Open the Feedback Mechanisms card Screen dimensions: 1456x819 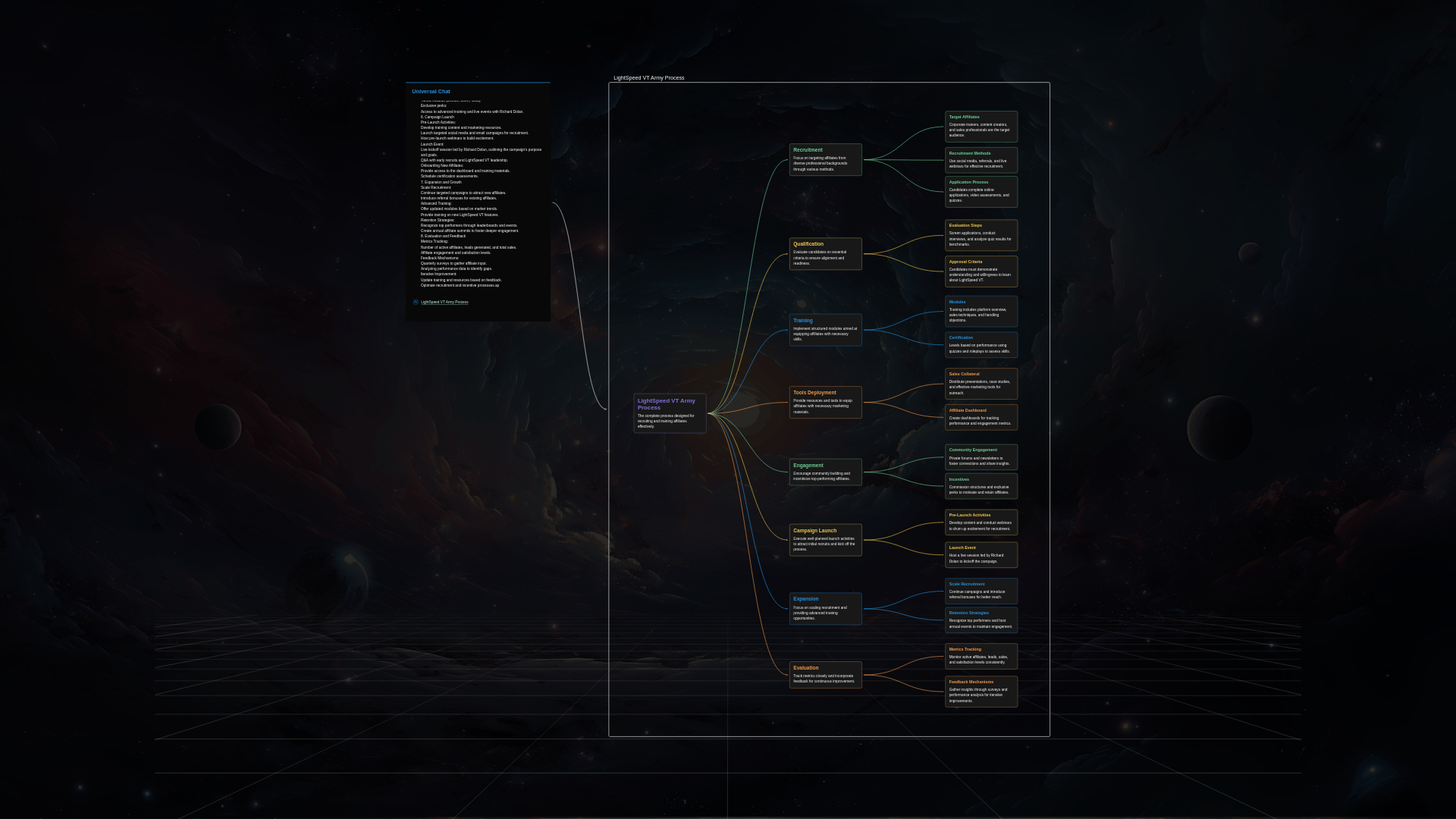coord(981,691)
